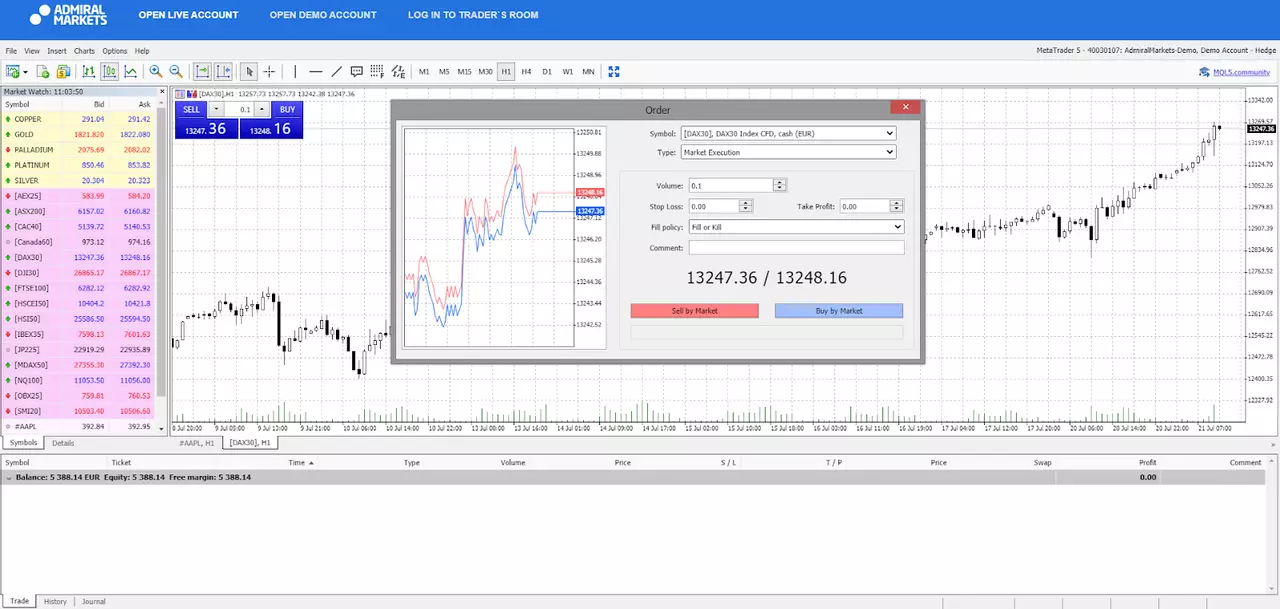Adjust the Take Profit spinner
Viewport: 1280px width, 609px height.
pos(897,206)
